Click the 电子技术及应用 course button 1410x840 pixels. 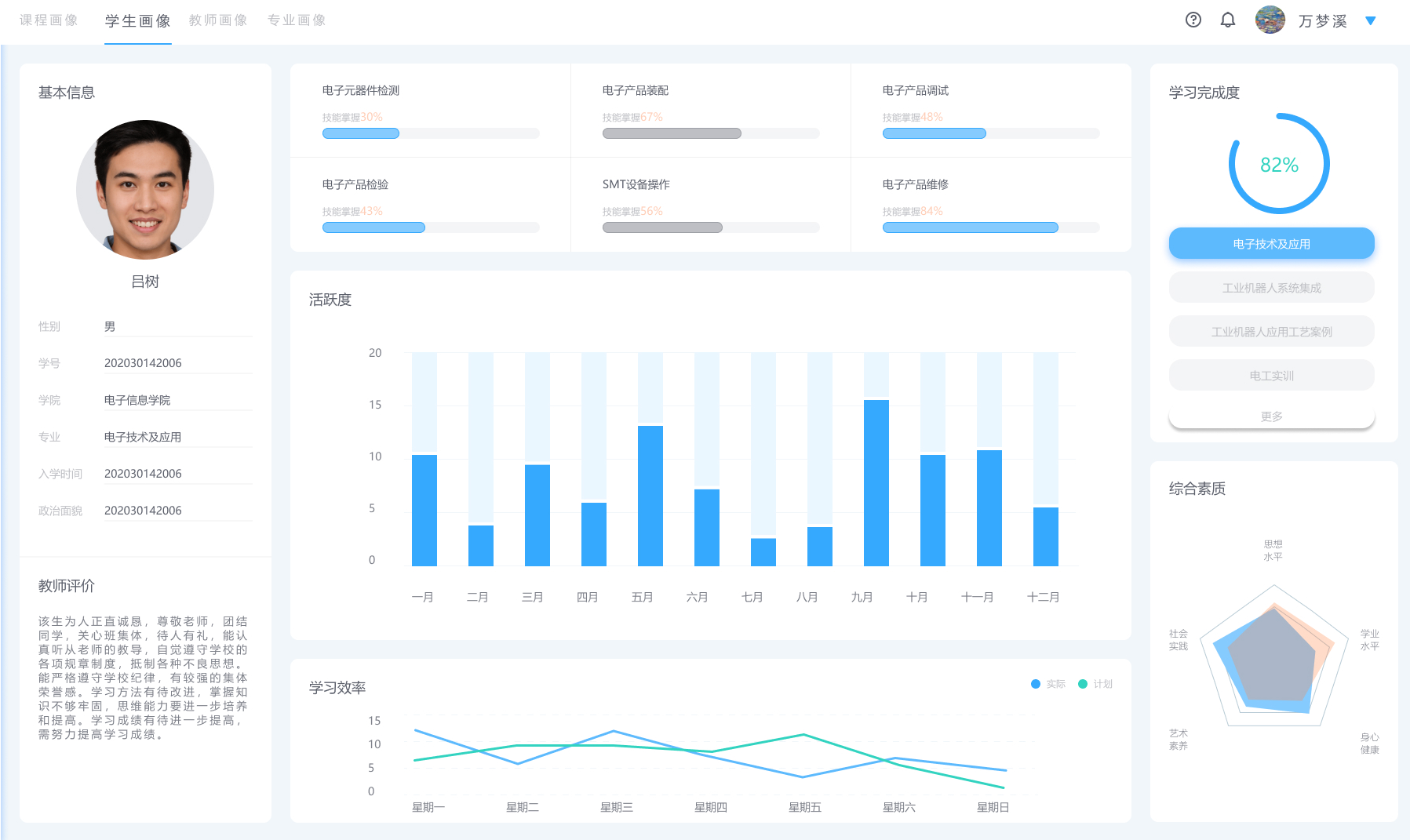coord(1271,244)
